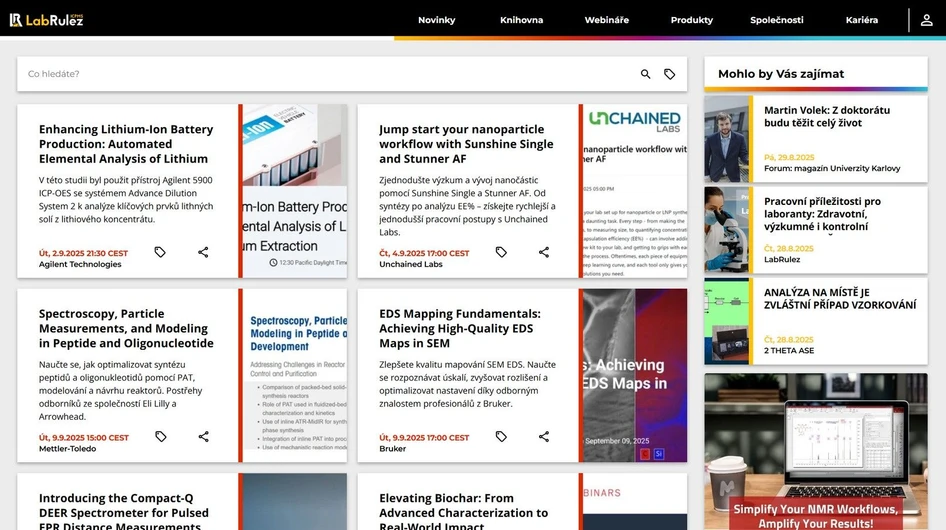The height and width of the screenshot is (530, 946).
Task: Click tag icon on Bruker EDS card
Action: coord(501,437)
